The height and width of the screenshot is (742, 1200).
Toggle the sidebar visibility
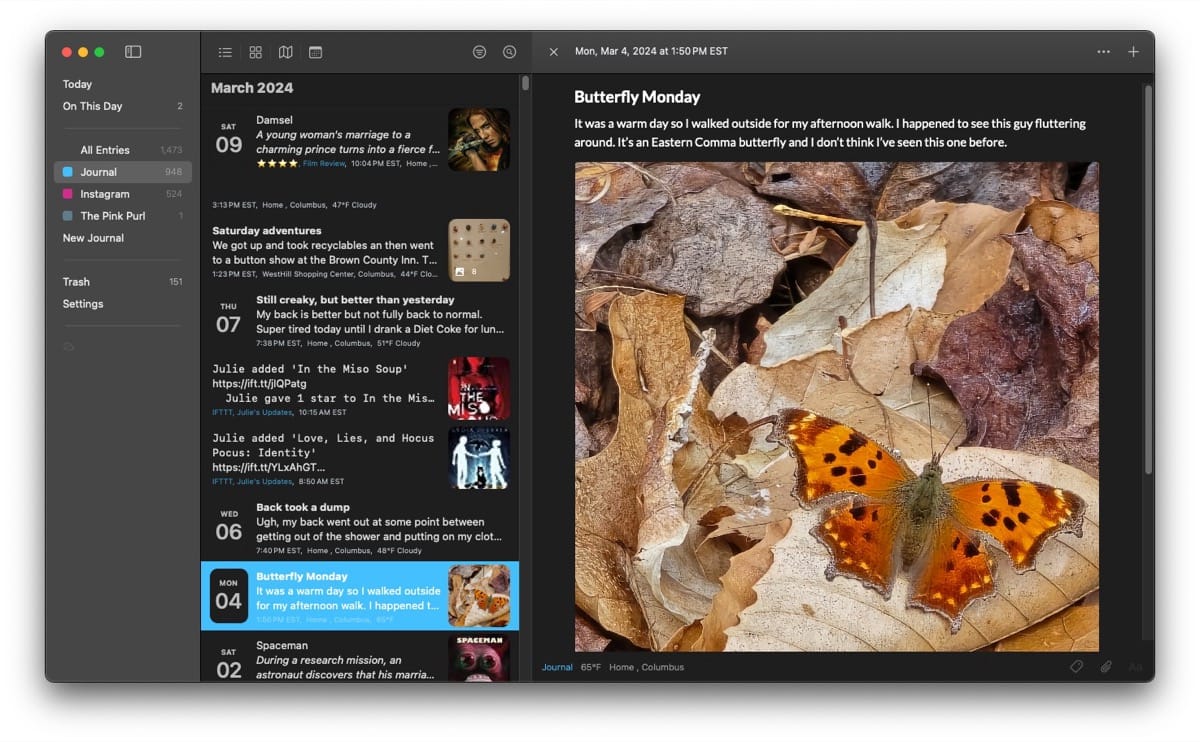[133, 51]
